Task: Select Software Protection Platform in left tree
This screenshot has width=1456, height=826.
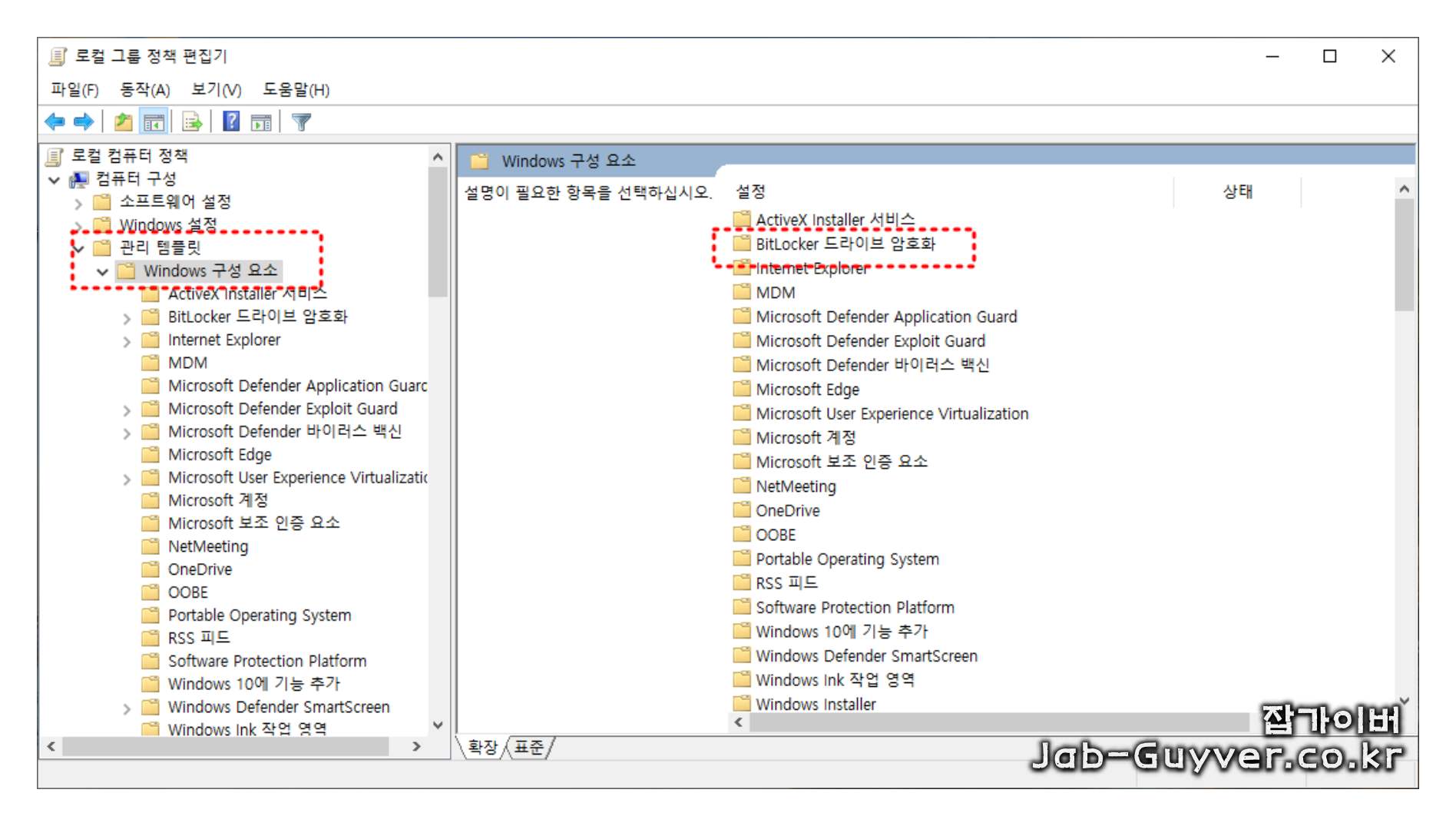Action: click(x=267, y=661)
